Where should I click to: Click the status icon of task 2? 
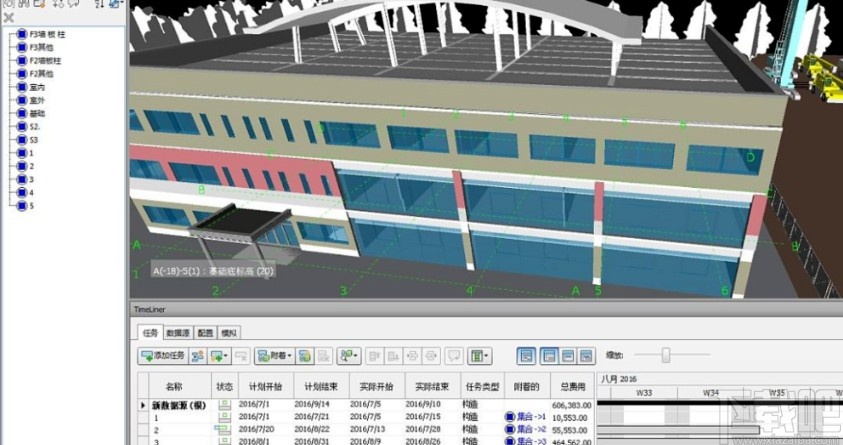(x=223, y=429)
